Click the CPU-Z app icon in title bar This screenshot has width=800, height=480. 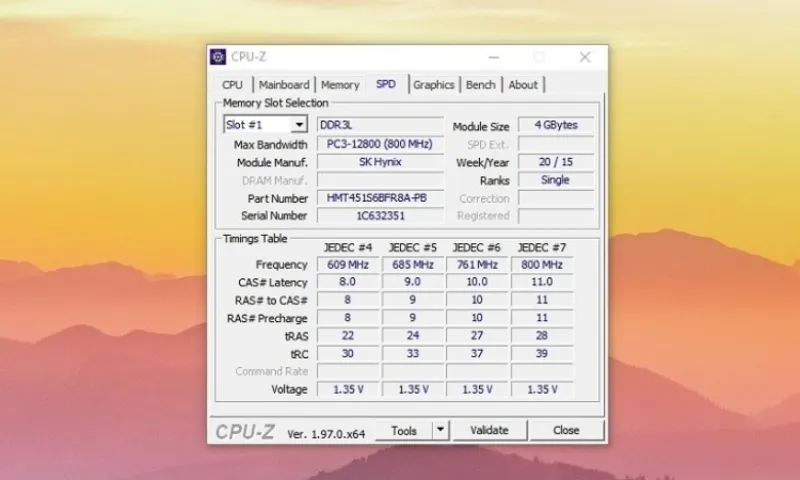click(x=218, y=57)
